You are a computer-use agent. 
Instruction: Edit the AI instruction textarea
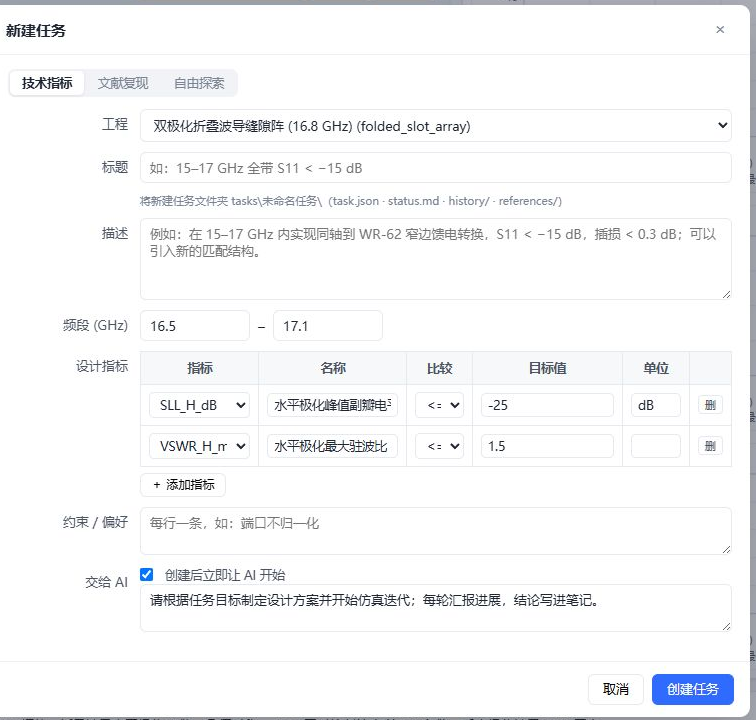coord(435,608)
